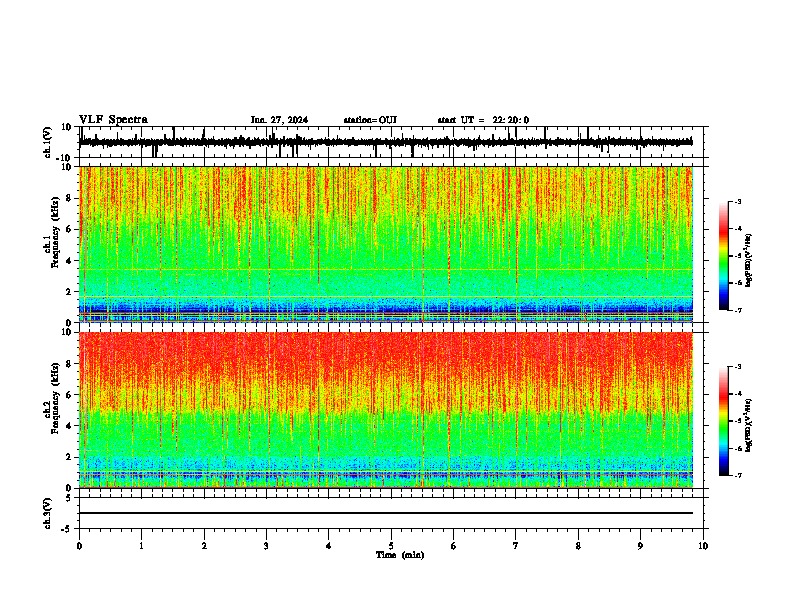Click the ch.1 colorbar log(PSD) label
Image resolution: width=792 pixels, height=612 pixels.
749,261
